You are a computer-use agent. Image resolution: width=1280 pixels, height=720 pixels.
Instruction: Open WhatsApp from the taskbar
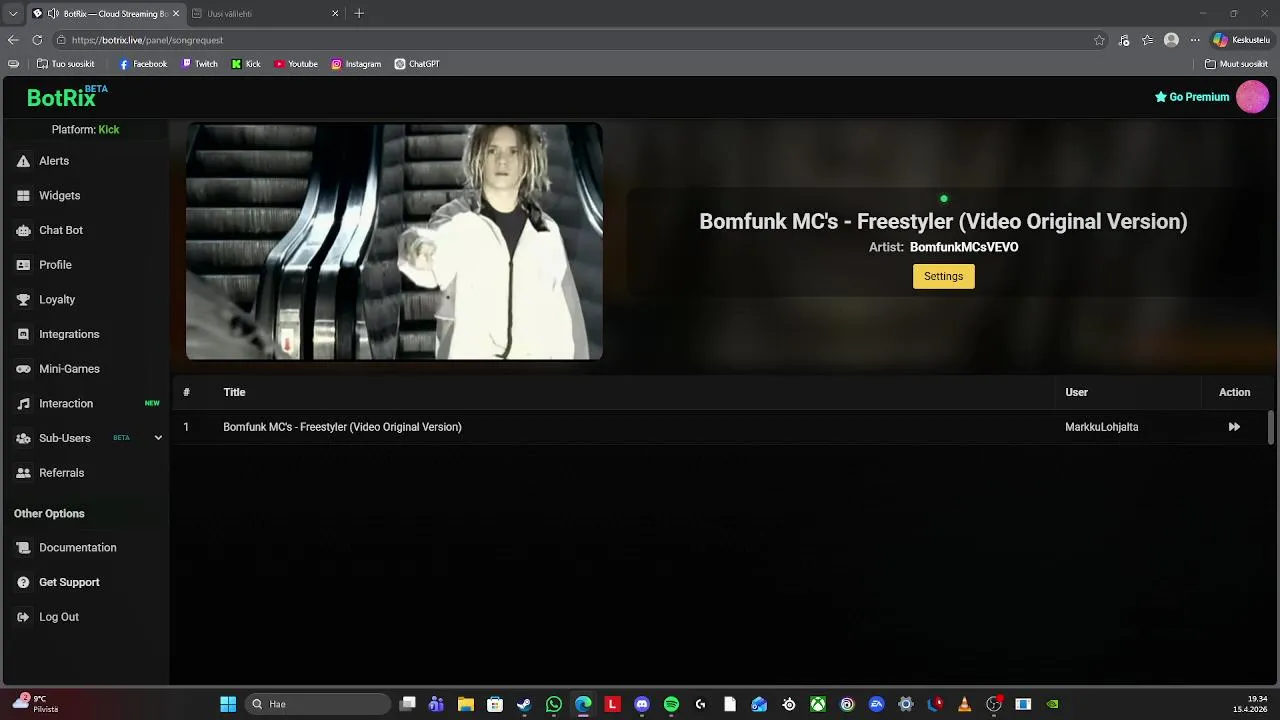coord(554,704)
